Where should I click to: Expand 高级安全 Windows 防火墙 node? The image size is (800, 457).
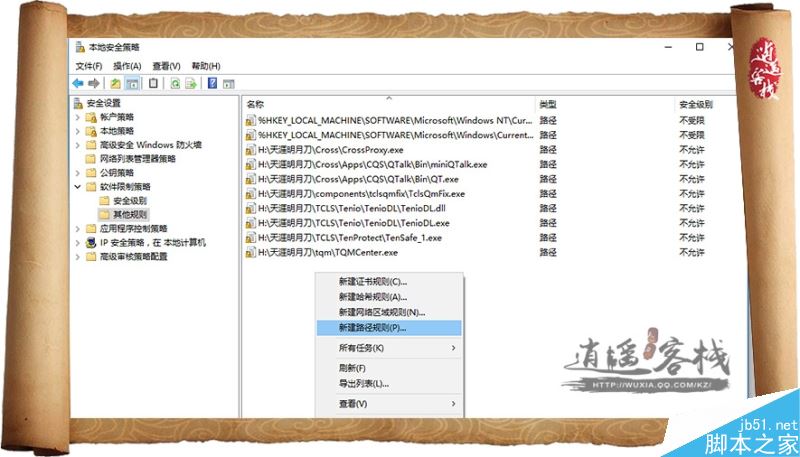point(78,145)
